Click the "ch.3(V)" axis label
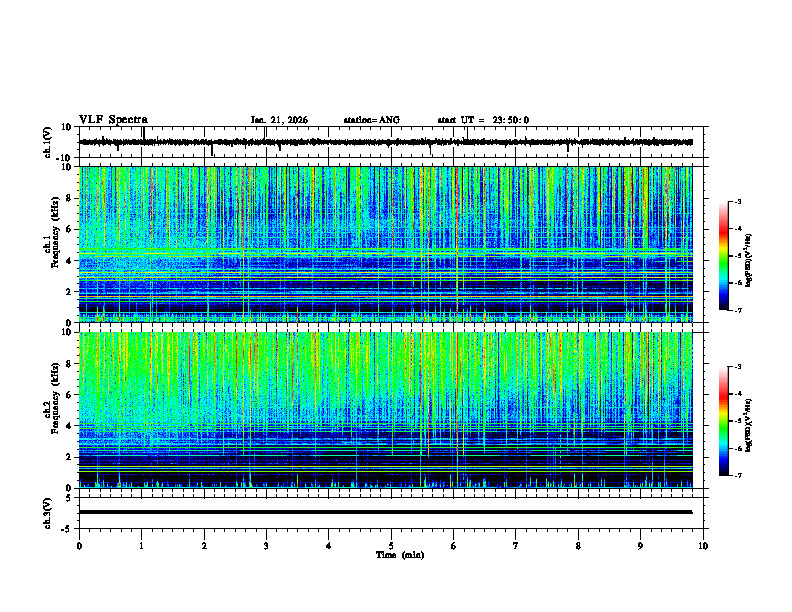Screen dimensions: 792x612 tap(48, 513)
